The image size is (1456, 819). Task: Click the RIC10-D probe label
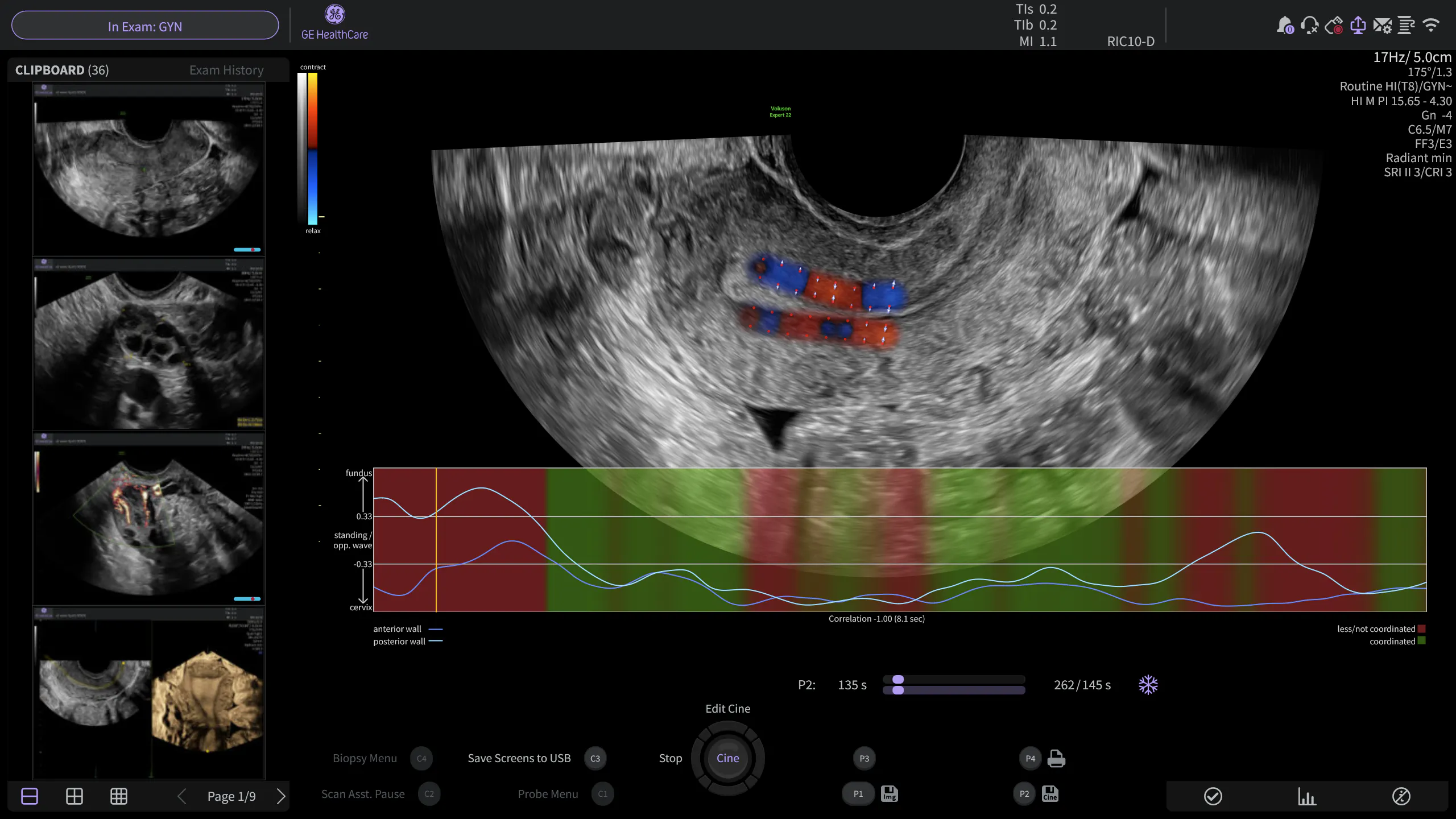click(1131, 42)
